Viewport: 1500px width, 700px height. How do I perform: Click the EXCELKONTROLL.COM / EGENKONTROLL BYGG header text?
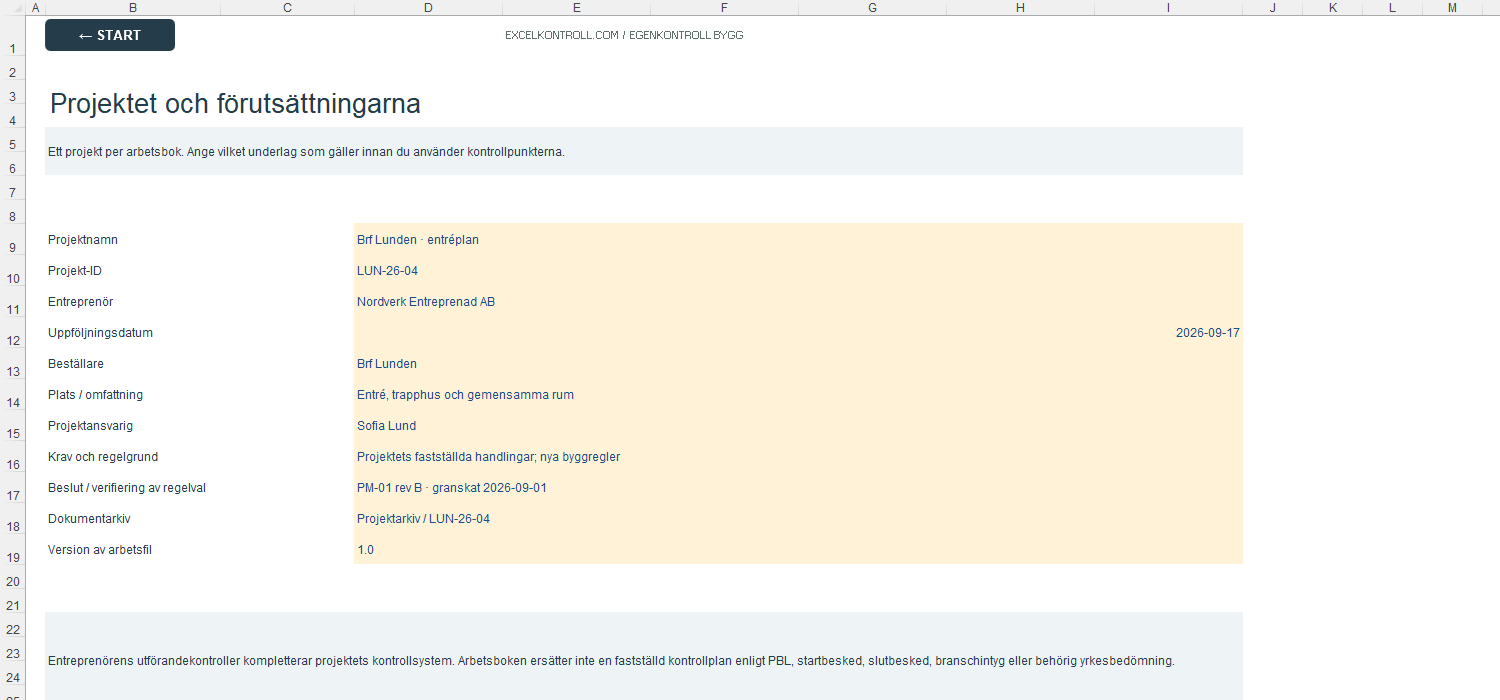[x=624, y=35]
